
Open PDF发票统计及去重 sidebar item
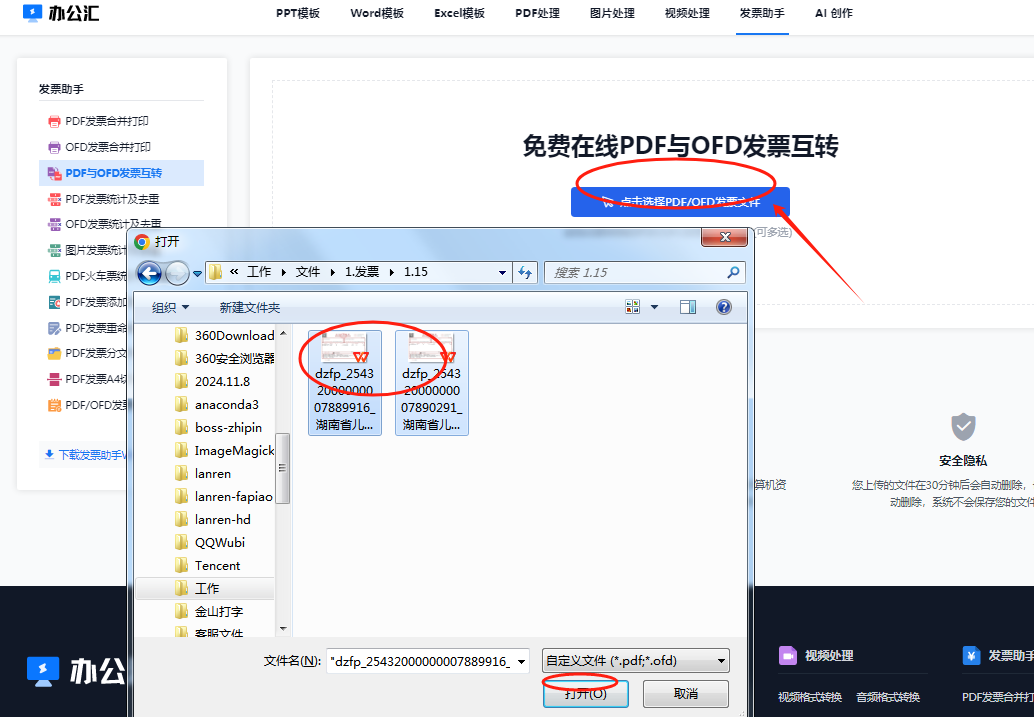click(x=112, y=199)
